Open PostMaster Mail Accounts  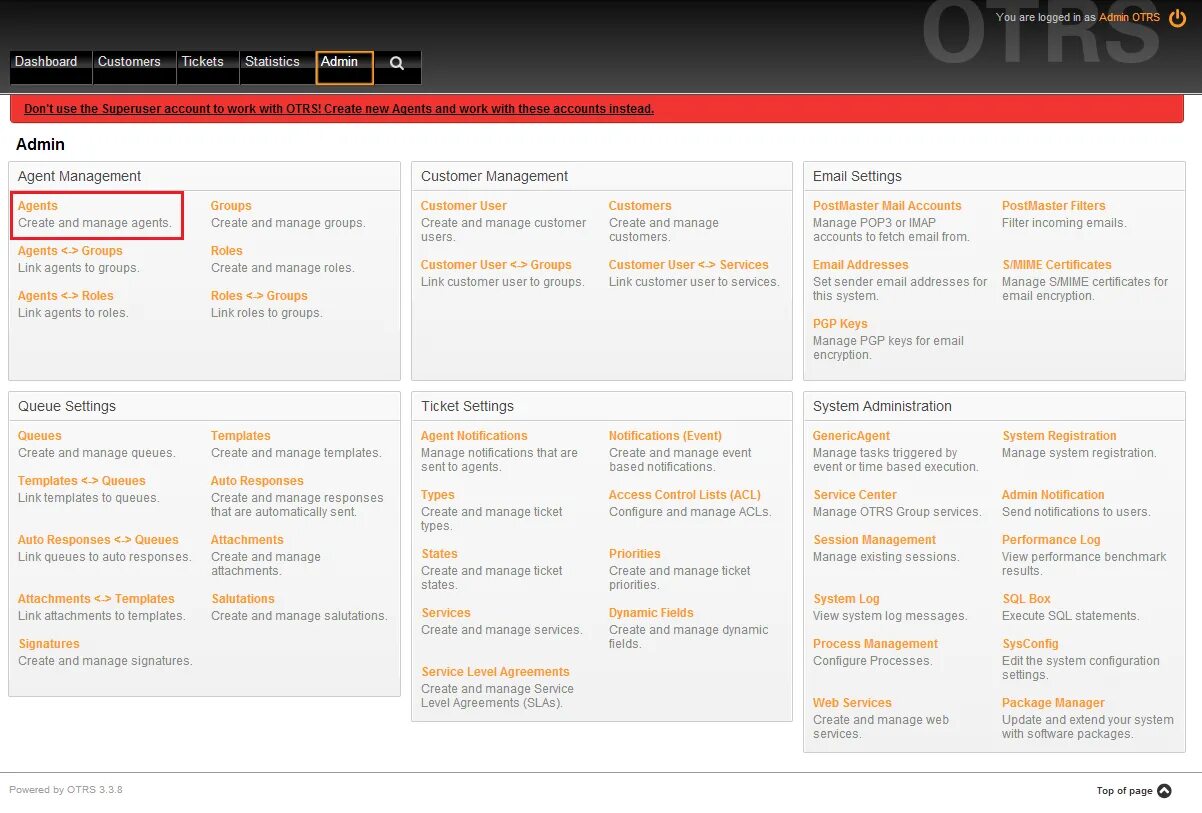[887, 206]
